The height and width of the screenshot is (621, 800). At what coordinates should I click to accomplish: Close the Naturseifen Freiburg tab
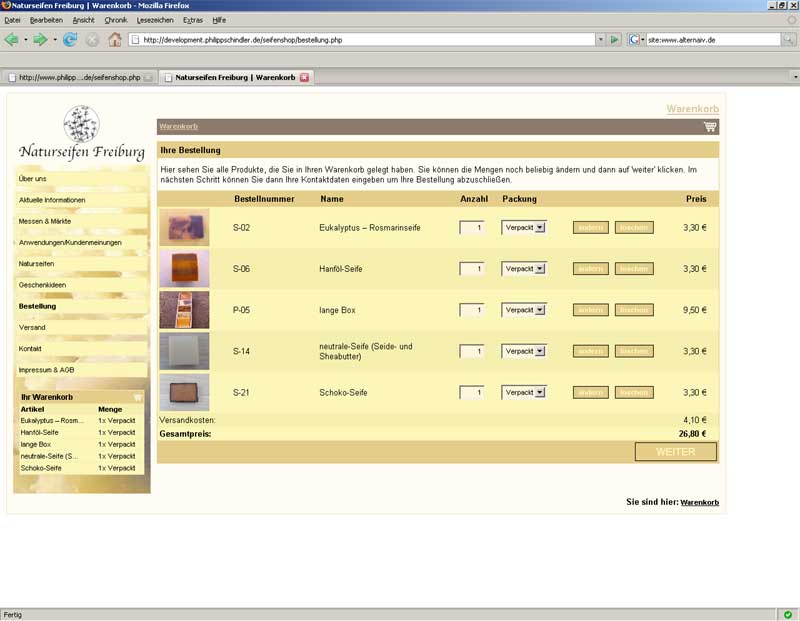[305, 77]
